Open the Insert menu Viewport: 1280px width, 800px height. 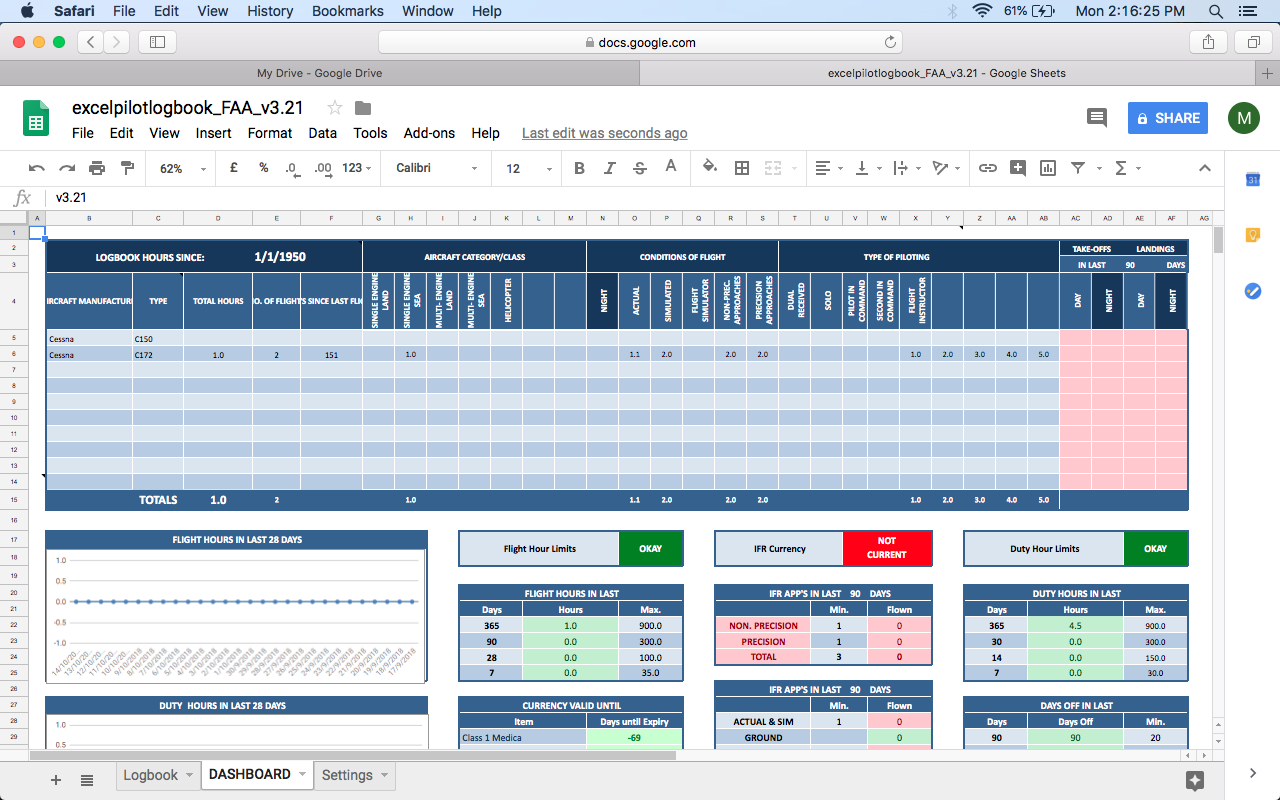click(x=213, y=133)
